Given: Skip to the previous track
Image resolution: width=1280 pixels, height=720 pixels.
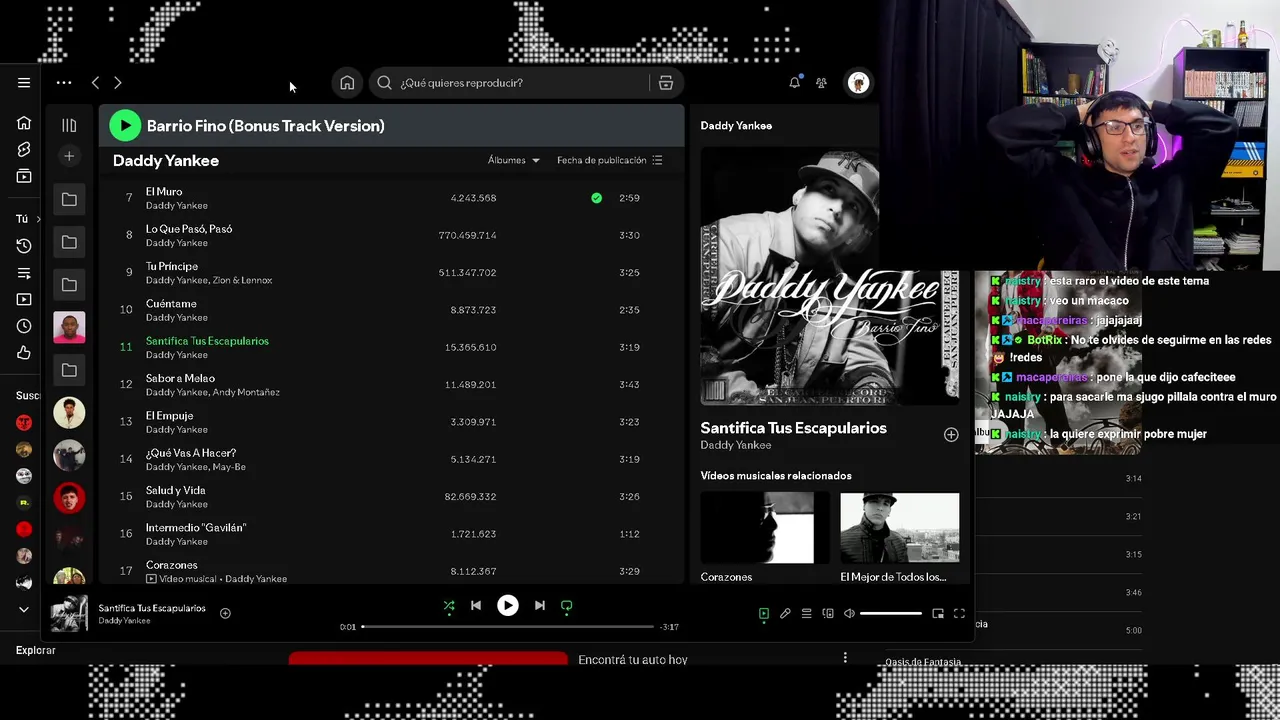Looking at the screenshot, I should 476,605.
